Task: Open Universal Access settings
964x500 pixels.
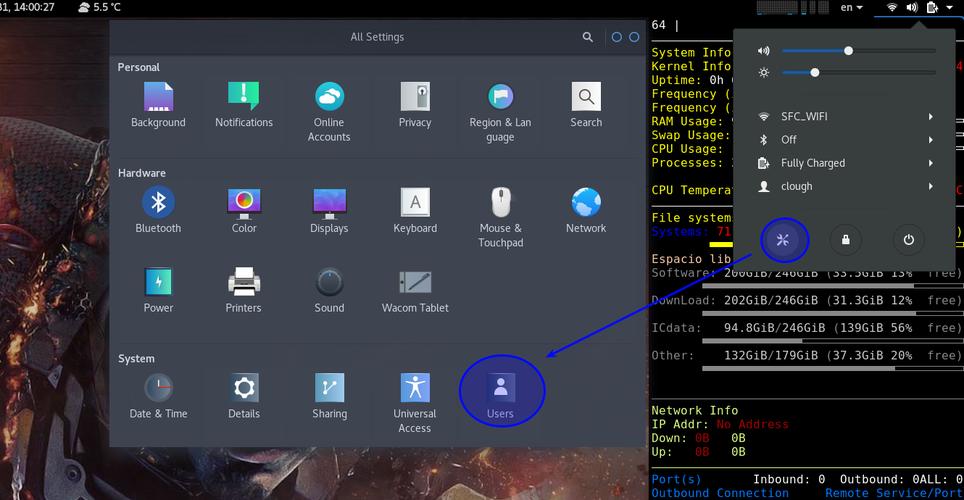Action: coord(415,403)
